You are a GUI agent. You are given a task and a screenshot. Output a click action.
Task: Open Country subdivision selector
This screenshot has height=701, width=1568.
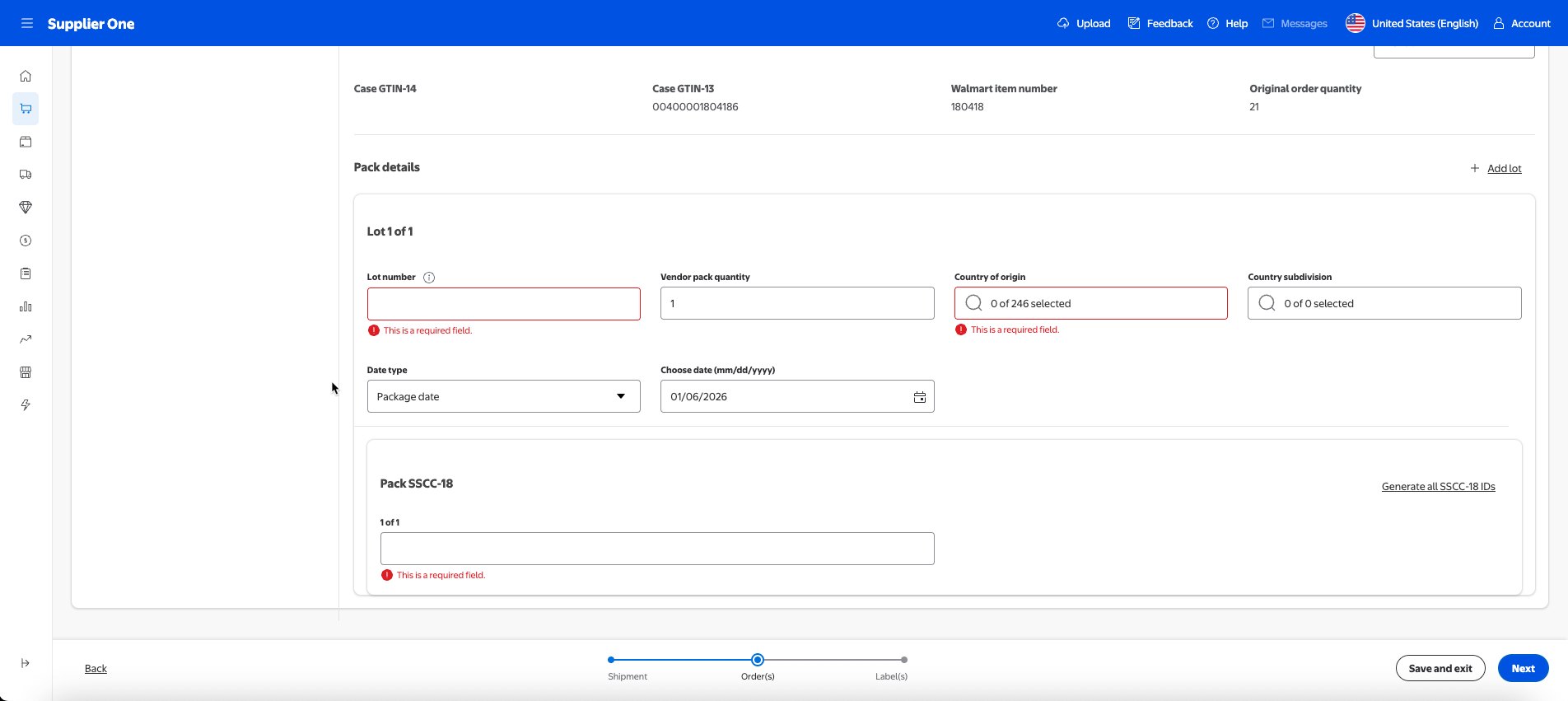[x=1384, y=303]
